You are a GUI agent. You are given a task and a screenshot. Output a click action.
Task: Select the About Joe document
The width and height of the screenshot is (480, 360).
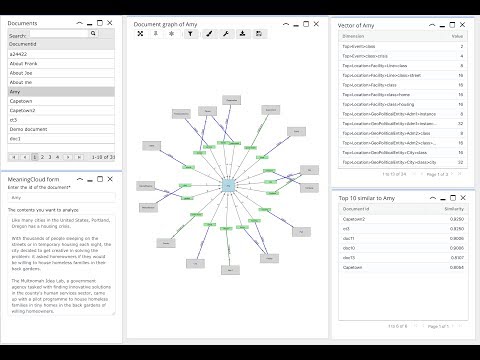[x=61, y=73]
